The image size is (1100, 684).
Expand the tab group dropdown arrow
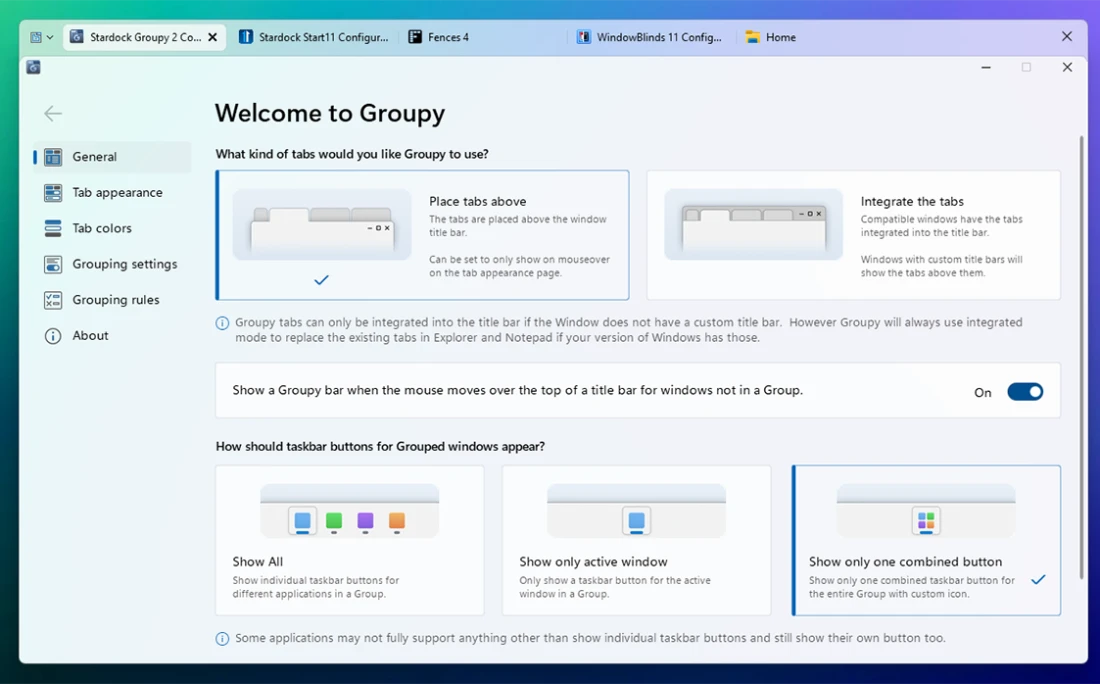coord(50,38)
